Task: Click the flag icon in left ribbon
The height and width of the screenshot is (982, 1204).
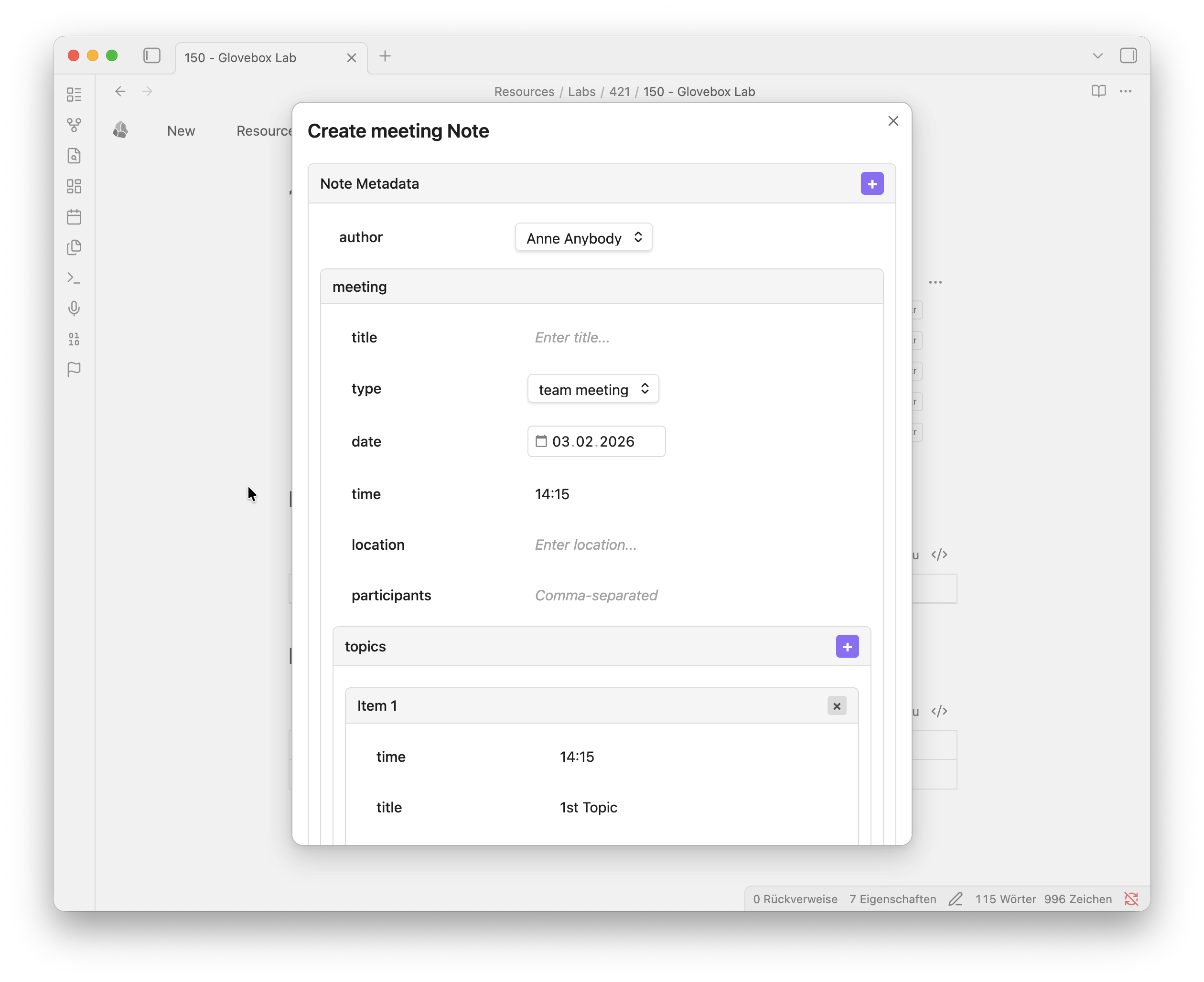Action: [x=74, y=369]
